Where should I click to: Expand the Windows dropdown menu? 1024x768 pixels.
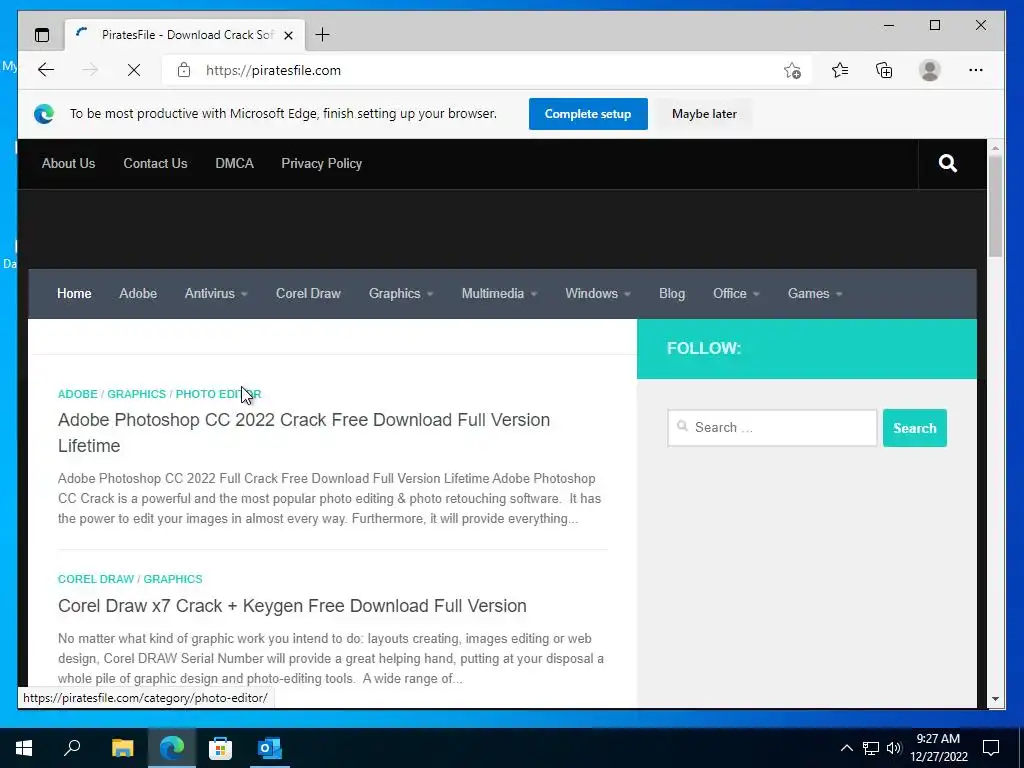(x=598, y=293)
